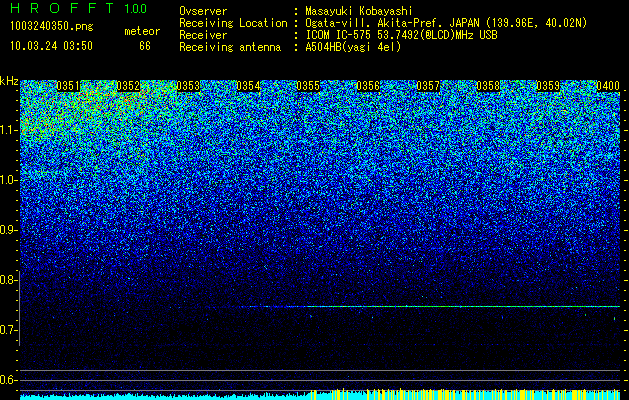This screenshot has width=629, height=400.
Task: Click the ICOM IC-575 receiver text
Action: [401, 35]
